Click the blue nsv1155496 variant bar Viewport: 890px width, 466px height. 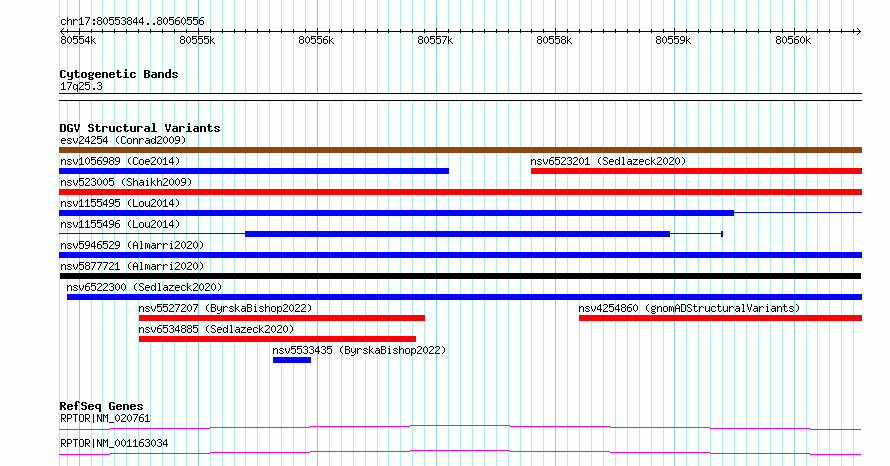pos(457,234)
